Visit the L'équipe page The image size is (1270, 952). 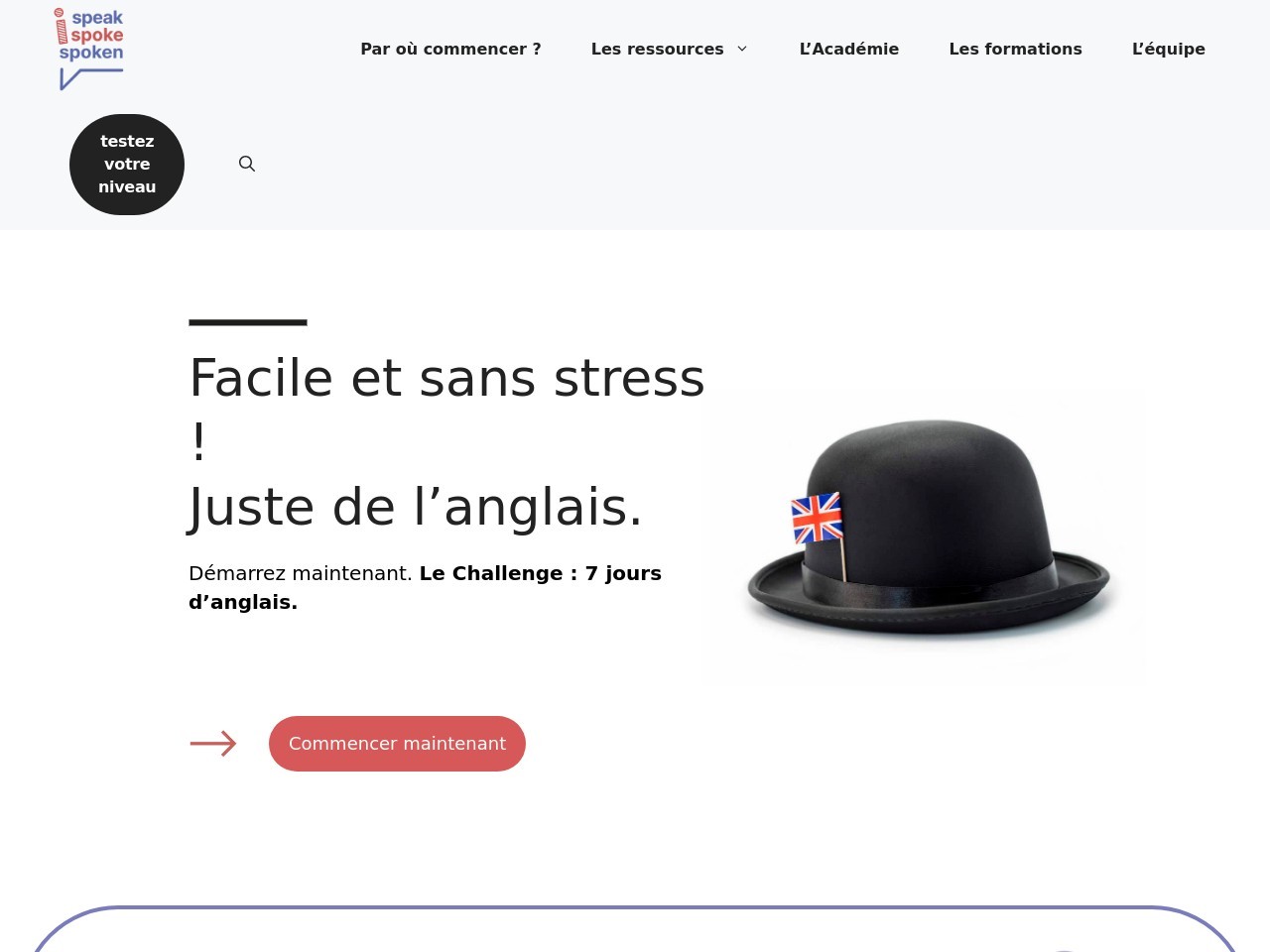(x=1169, y=49)
